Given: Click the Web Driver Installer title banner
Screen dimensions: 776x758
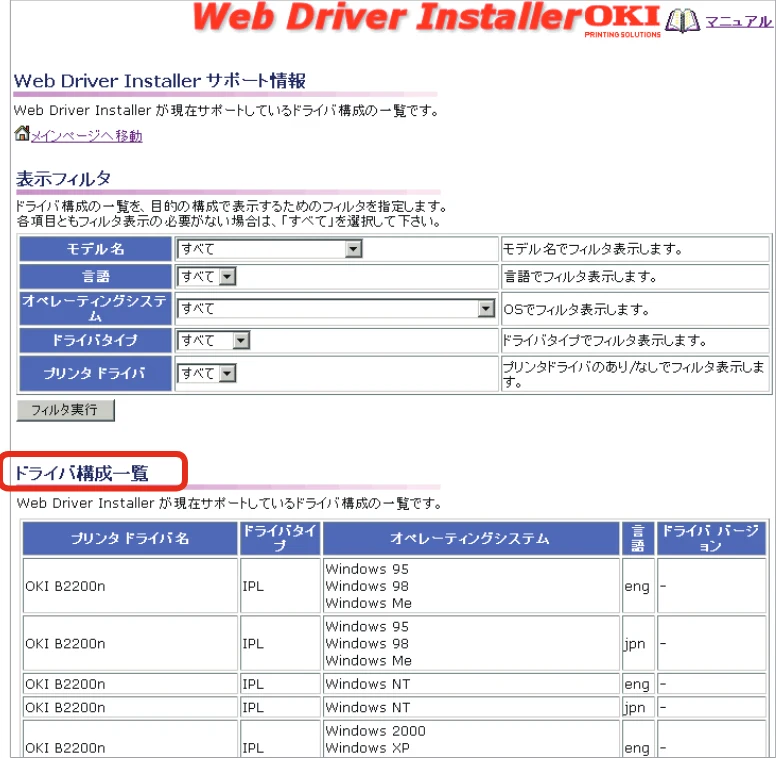Looking at the screenshot, I should pos(387,17).
